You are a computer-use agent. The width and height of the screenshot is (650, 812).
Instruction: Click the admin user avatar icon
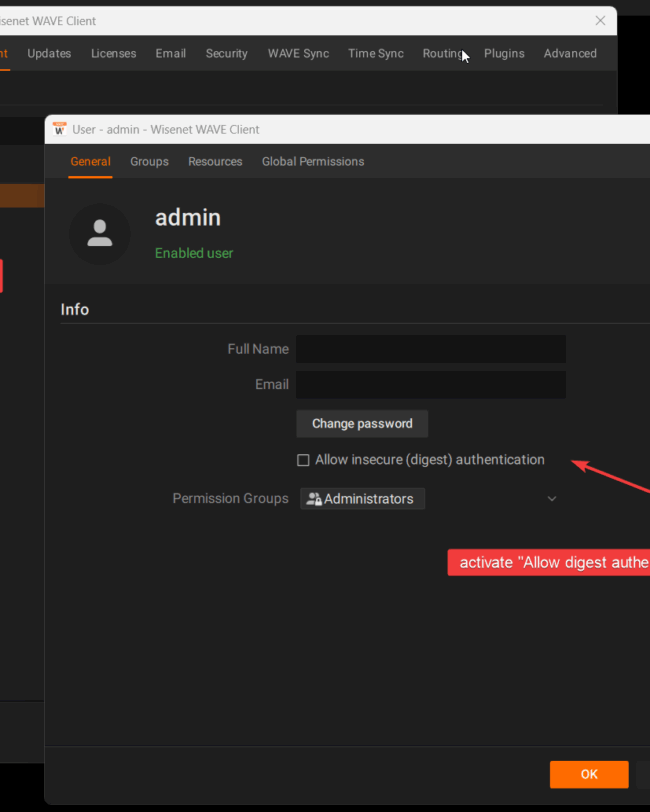[x=100, y=234]
